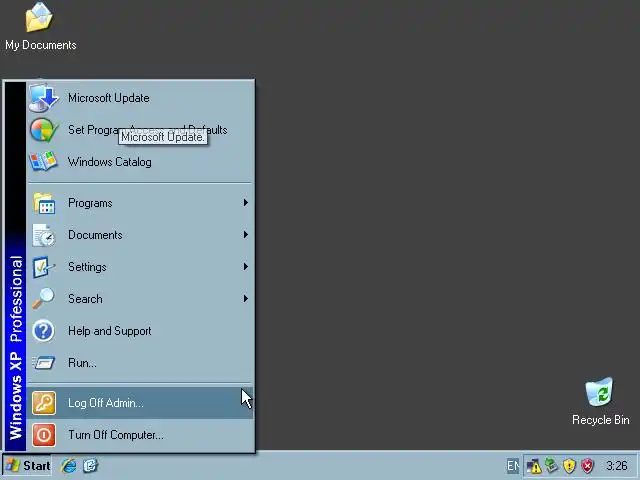The height and width of the screenshot is (480, 640).
Task: Launch Internet Explorer from Quick Launch
Action: [69, 466]
